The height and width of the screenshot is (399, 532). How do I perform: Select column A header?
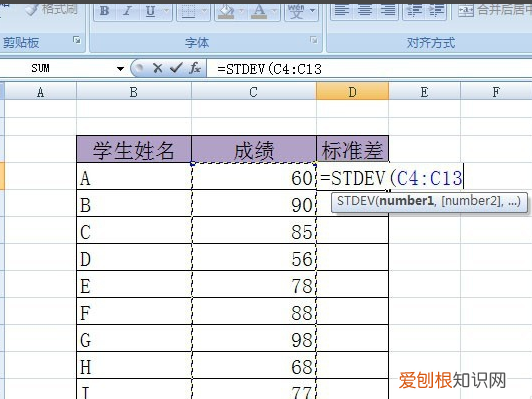point(40,92)
